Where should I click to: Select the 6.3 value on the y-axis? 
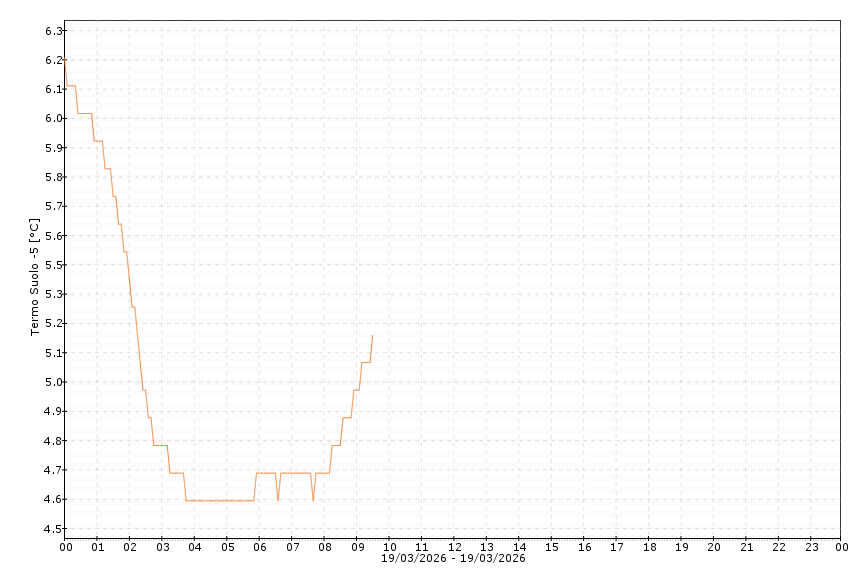click(54, 31)
